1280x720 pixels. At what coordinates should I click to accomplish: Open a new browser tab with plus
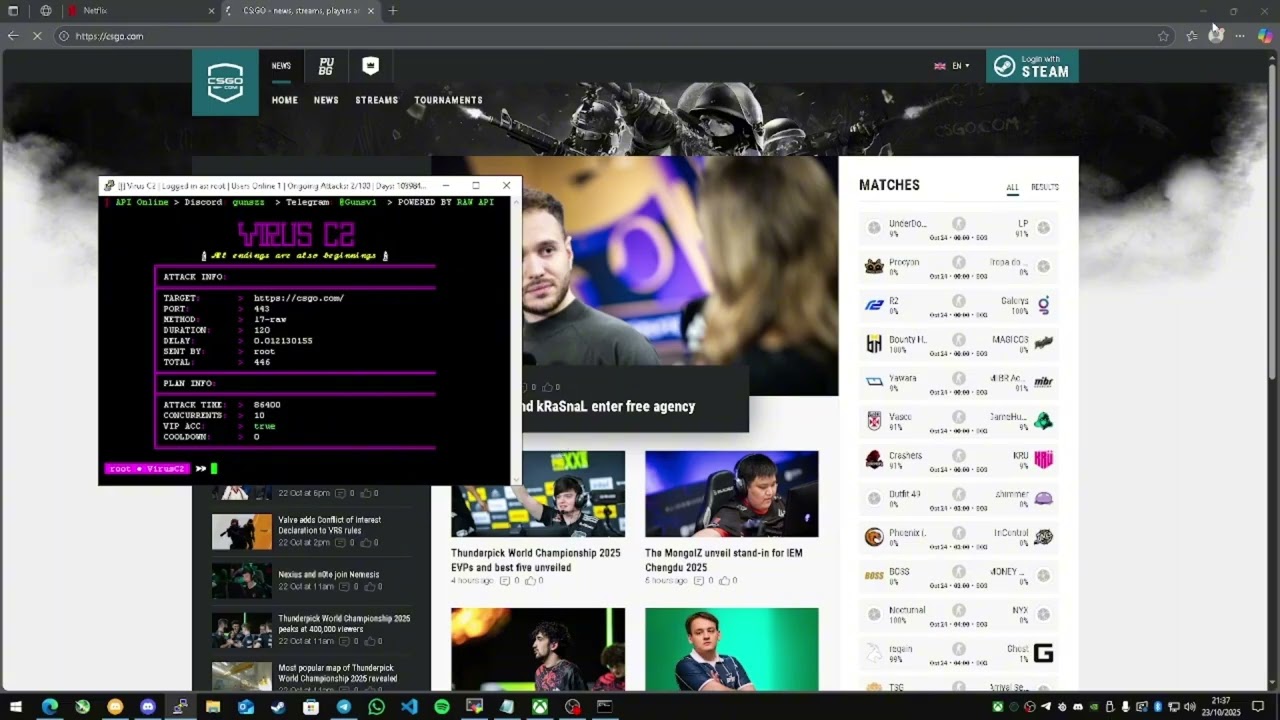click(393, 11)
